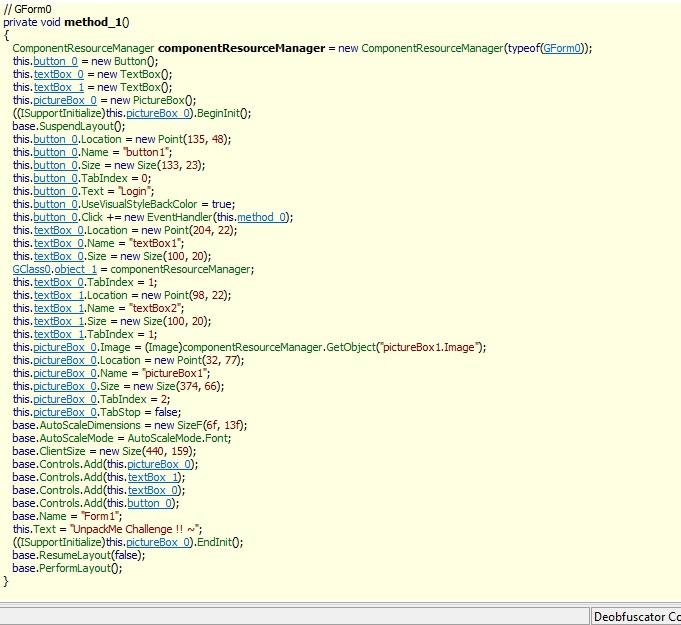The image size is (681, 625).
Task: Follow pictureBox_0 in new PictureBox() line
Action: [65, 100]
